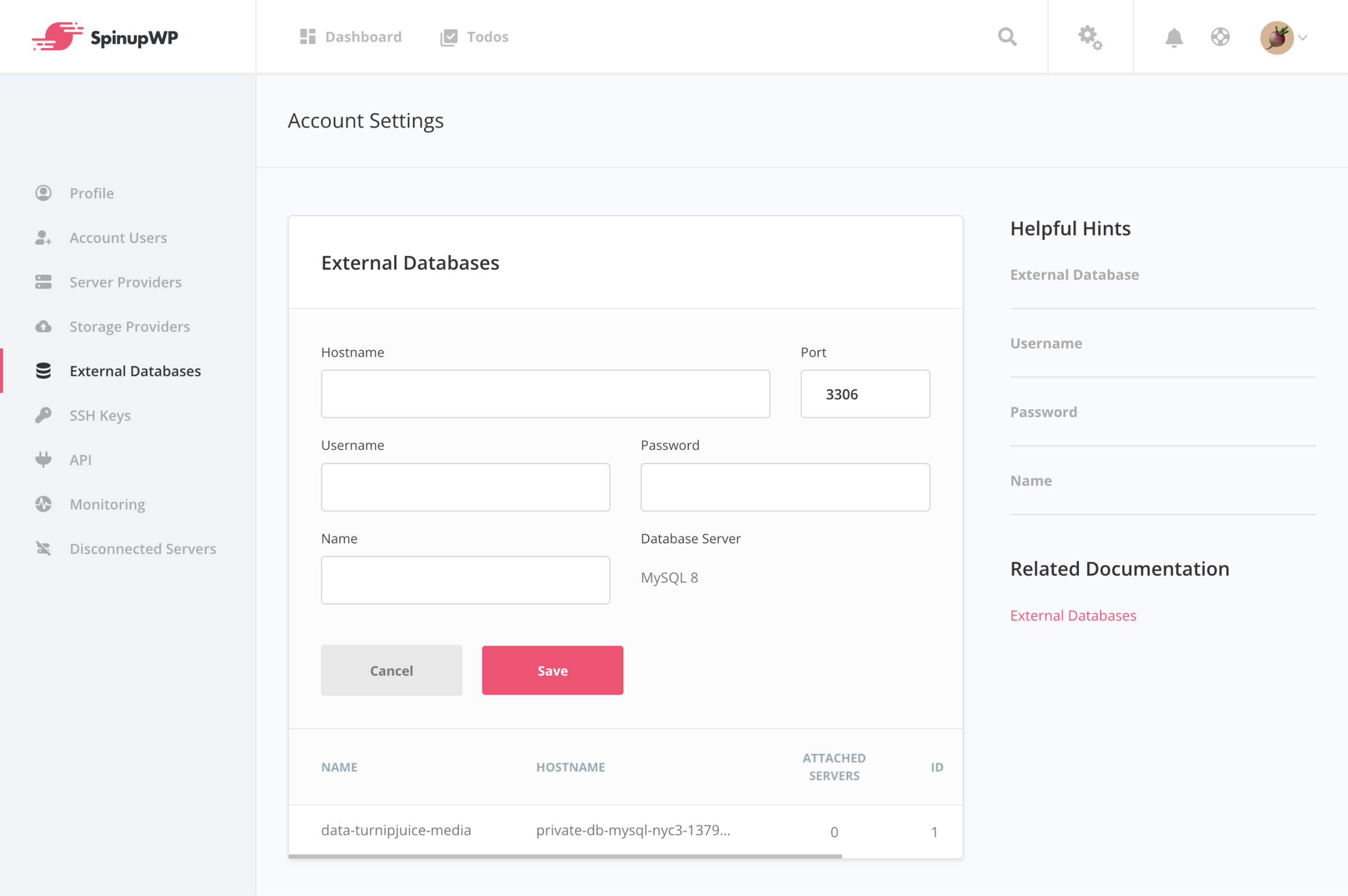The height and width of the screenshot is (896, 1348).
Task: Click the SSH Keys sidebar icon
Action: 44,414
